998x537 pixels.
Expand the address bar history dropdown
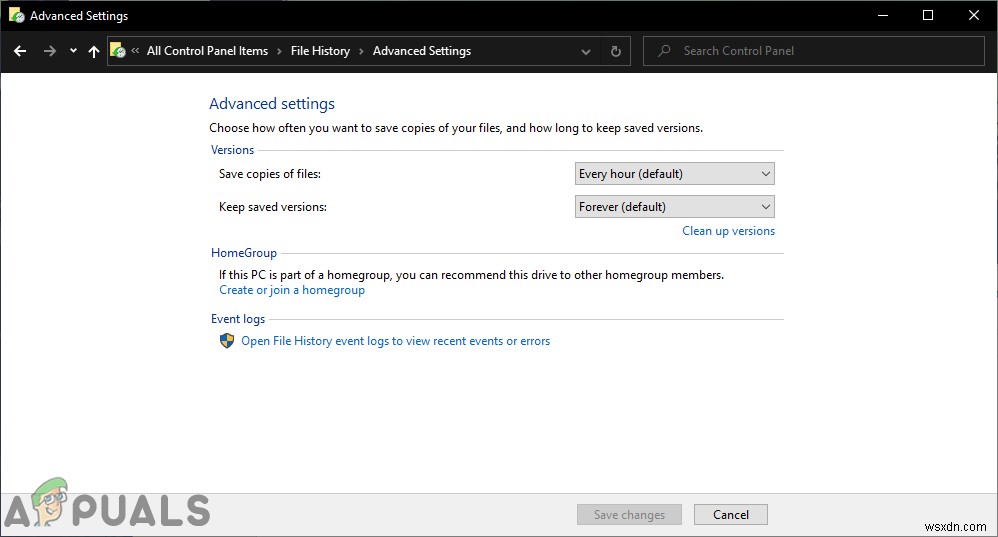[x=586, y=51]
